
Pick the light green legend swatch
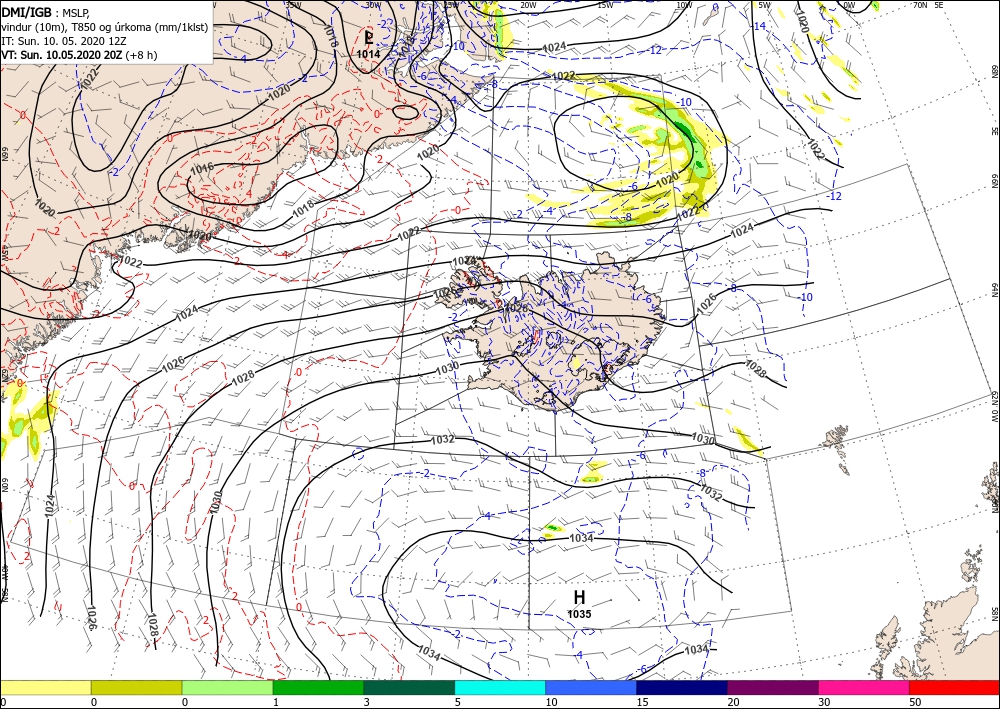[227, 687]
